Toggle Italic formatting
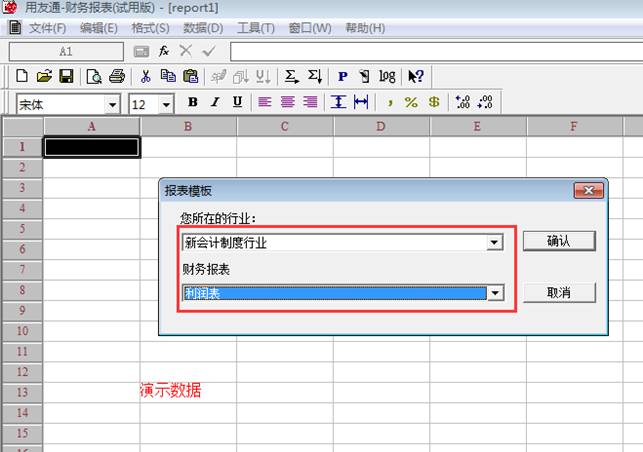The width and height of the screenshot is (643, 452). [x=214, y=102]
